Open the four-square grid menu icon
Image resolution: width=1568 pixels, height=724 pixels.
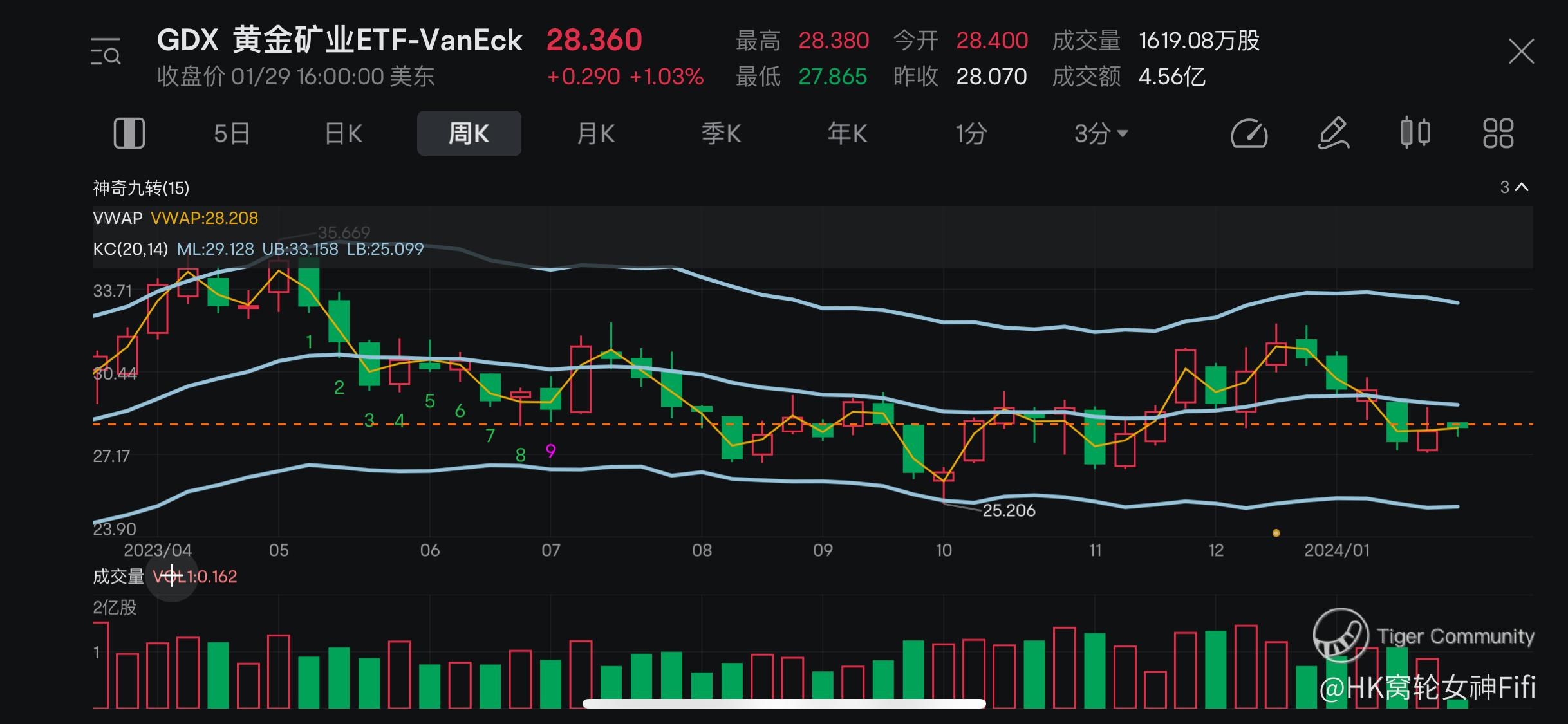pos(1498,134)
